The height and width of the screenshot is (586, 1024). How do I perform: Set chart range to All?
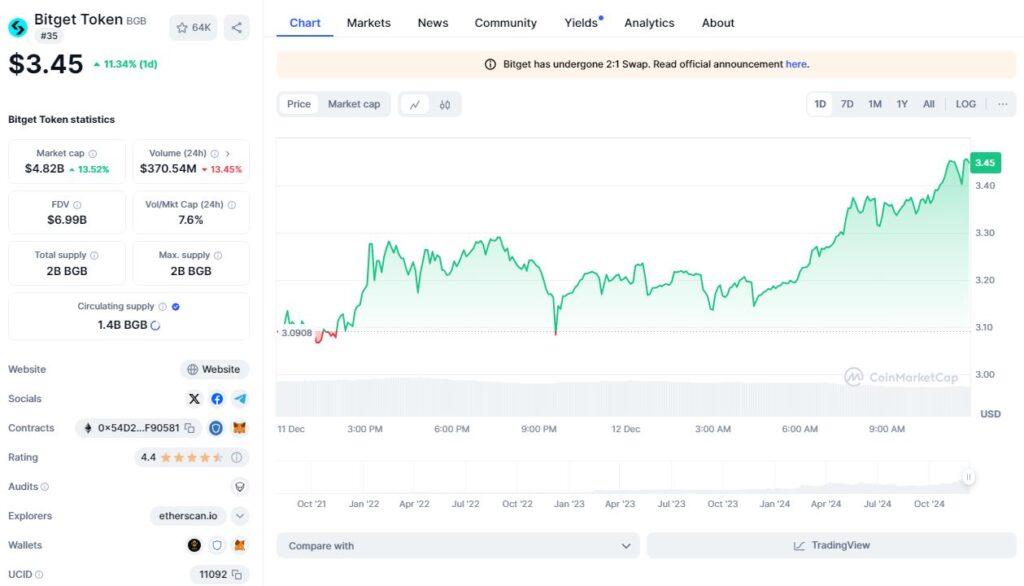click(x=929, y=104)
